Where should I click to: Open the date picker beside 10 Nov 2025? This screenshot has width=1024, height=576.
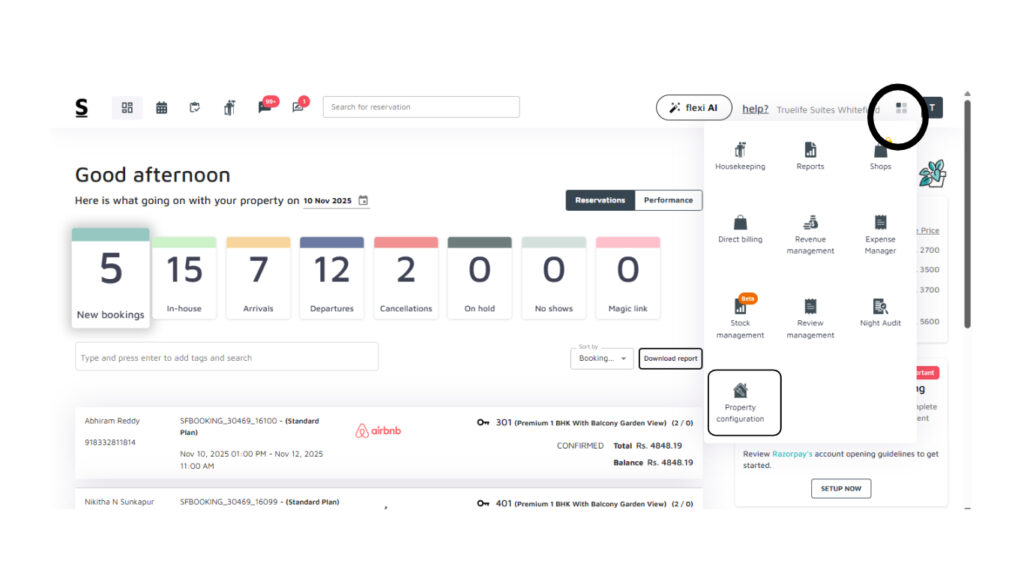pos(363,201)
